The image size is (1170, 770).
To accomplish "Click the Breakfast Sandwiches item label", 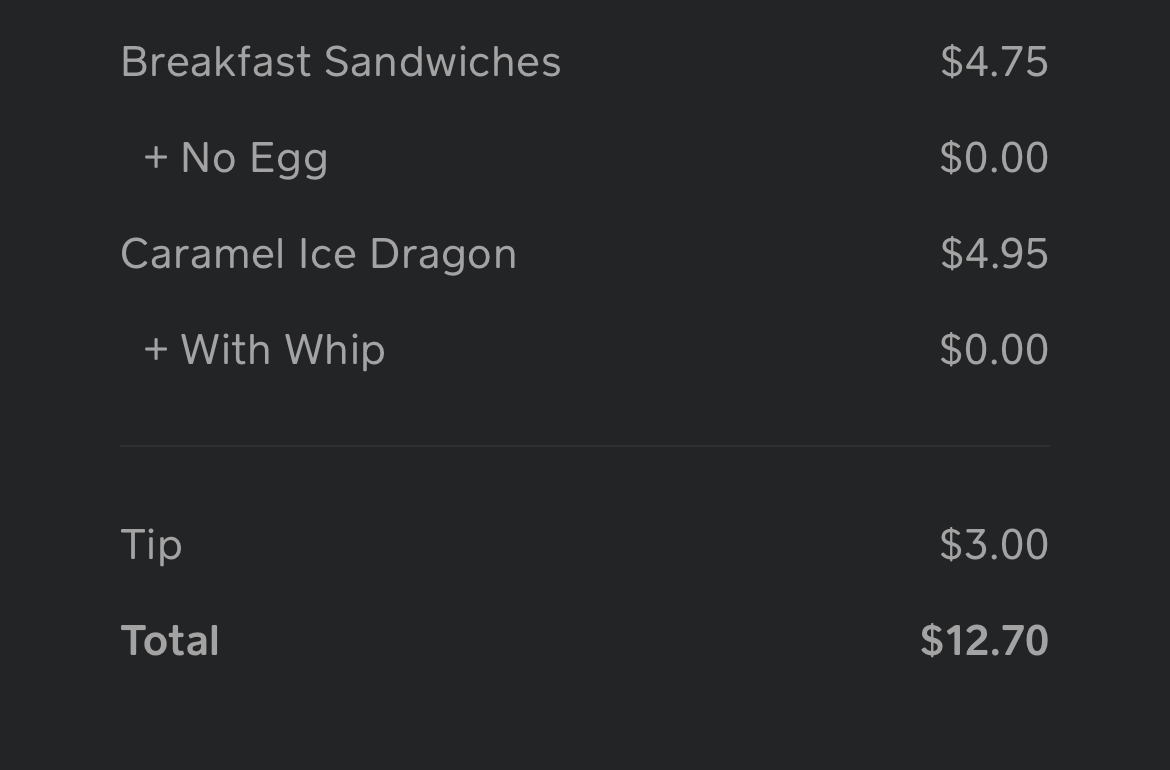I will click(x=340, y=62).
